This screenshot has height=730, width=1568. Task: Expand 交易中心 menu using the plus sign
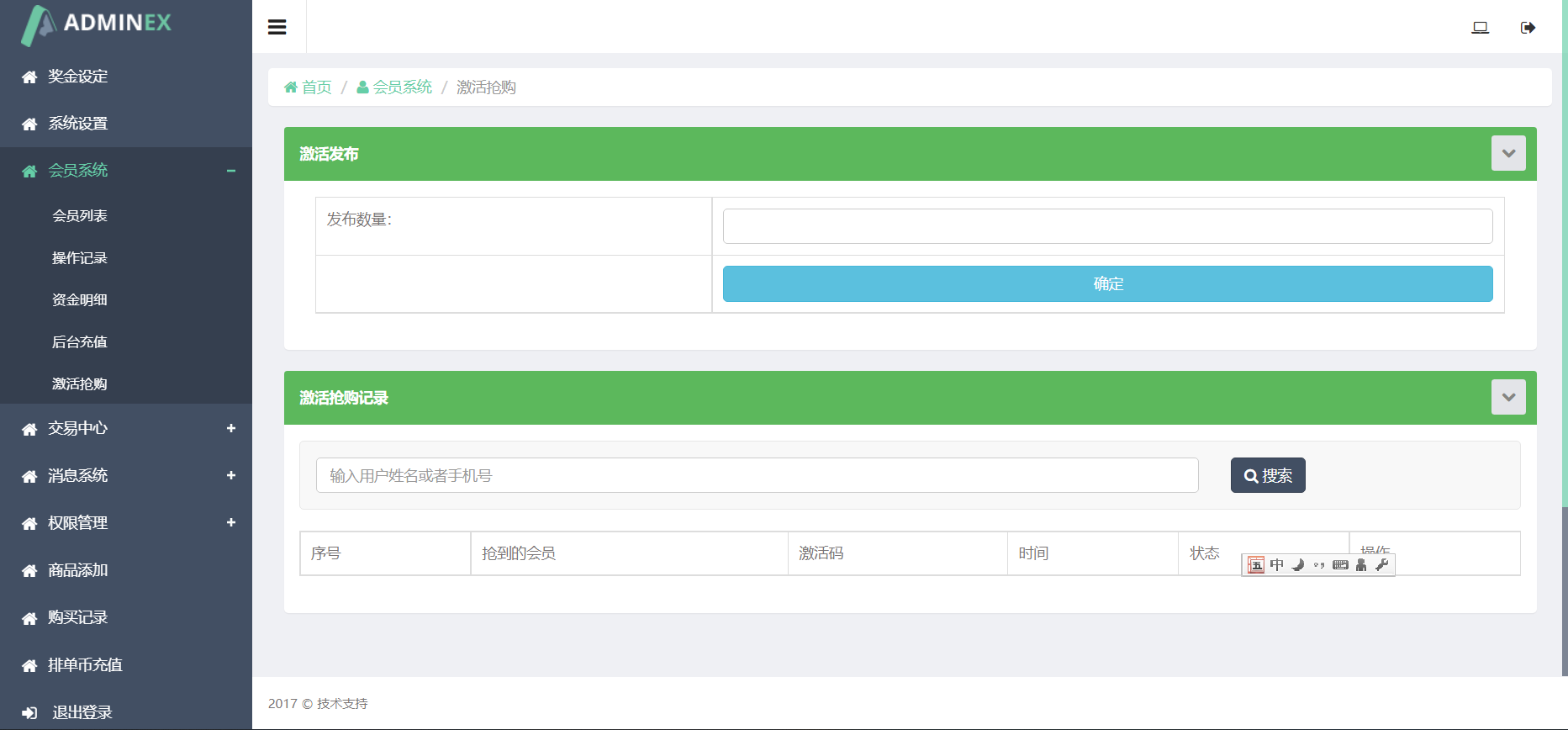tap(231, 428)
